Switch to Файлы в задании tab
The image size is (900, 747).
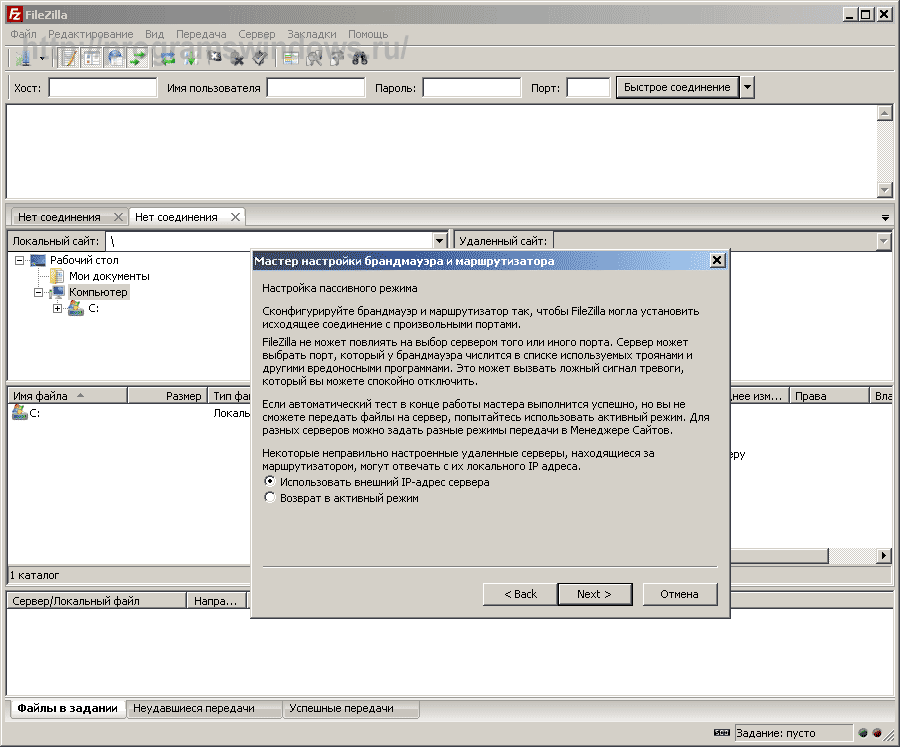pos(67,709)
